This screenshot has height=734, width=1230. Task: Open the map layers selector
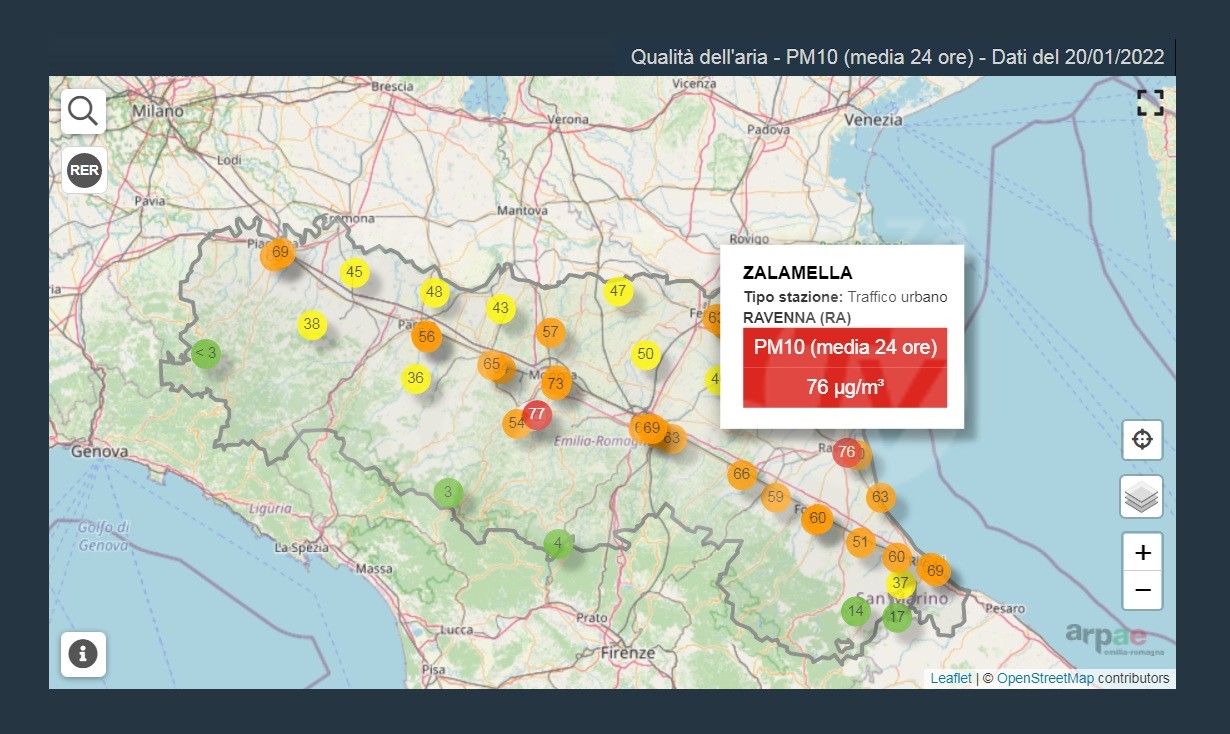(x=1142, y=497)
